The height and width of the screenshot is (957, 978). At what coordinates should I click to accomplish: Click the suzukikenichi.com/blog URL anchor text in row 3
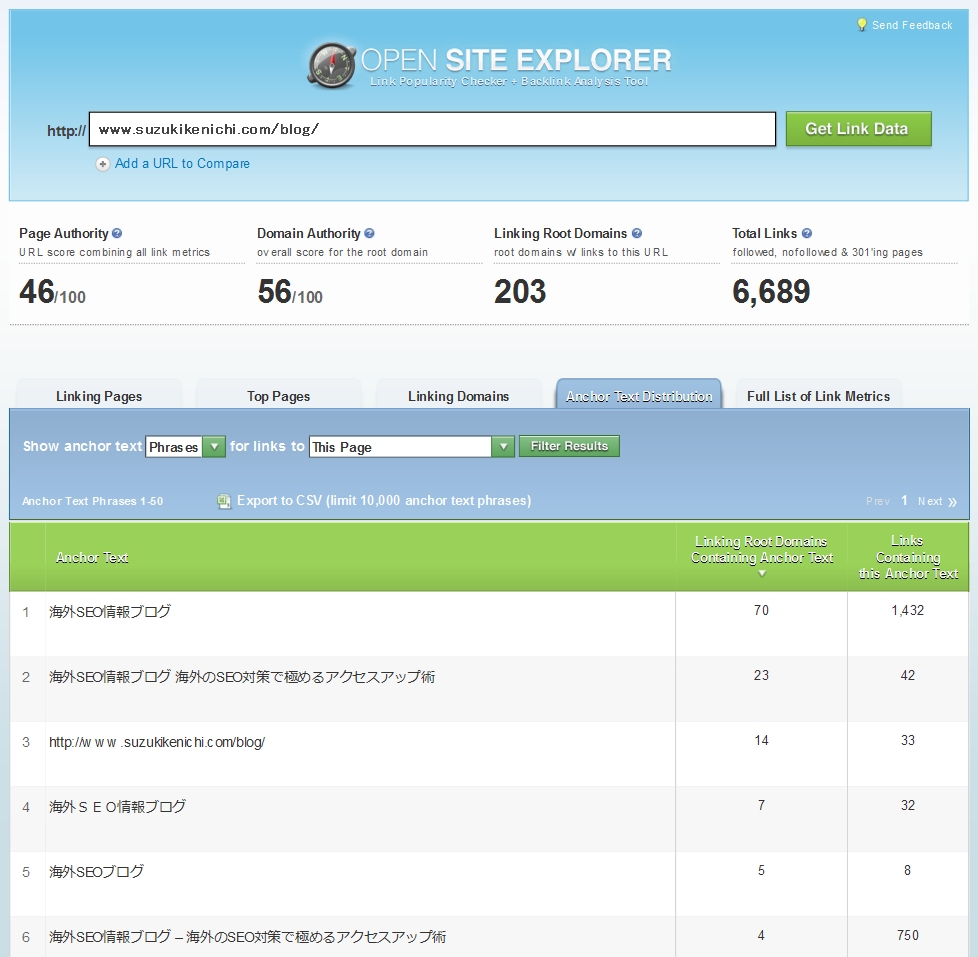pyautogui.click(x=157, y=742)
